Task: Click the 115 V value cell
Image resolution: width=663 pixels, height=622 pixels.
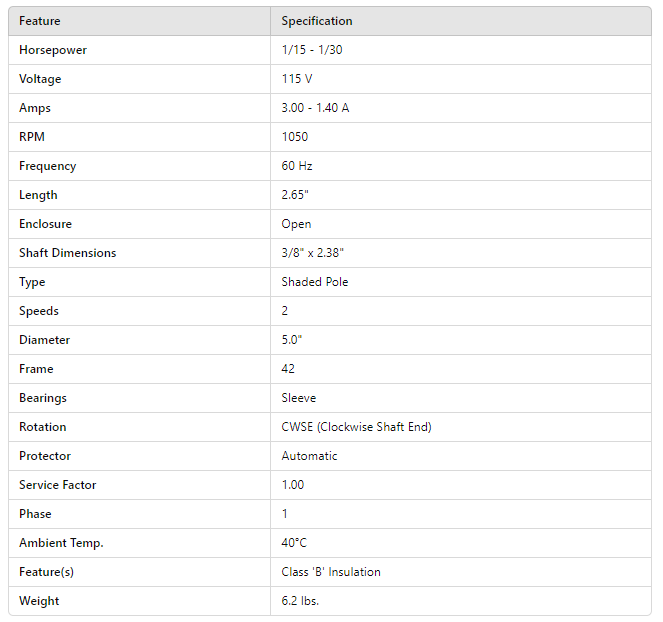Action: (297, 79)
